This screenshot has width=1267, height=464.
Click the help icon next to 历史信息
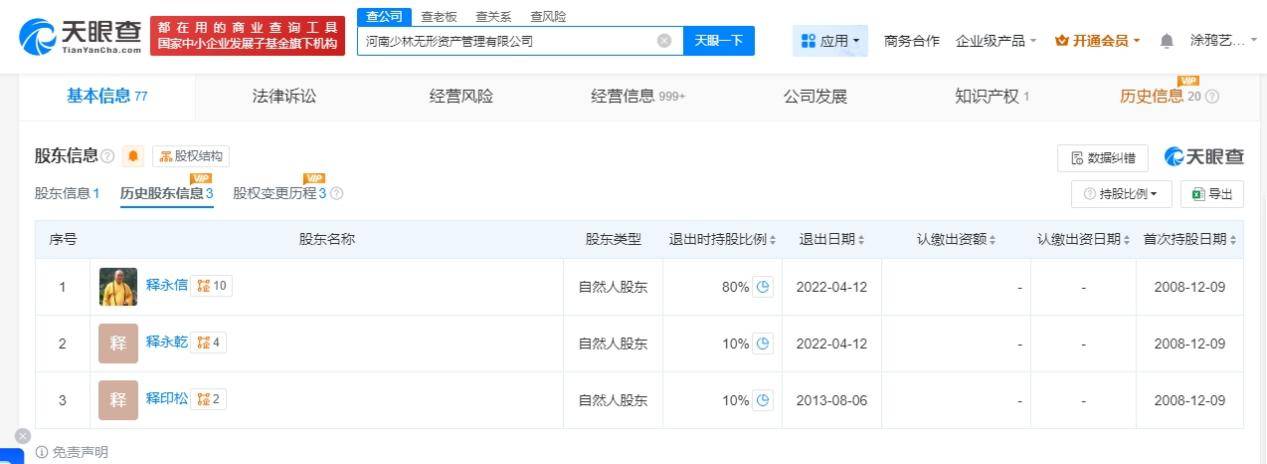tap(1212, 97)
